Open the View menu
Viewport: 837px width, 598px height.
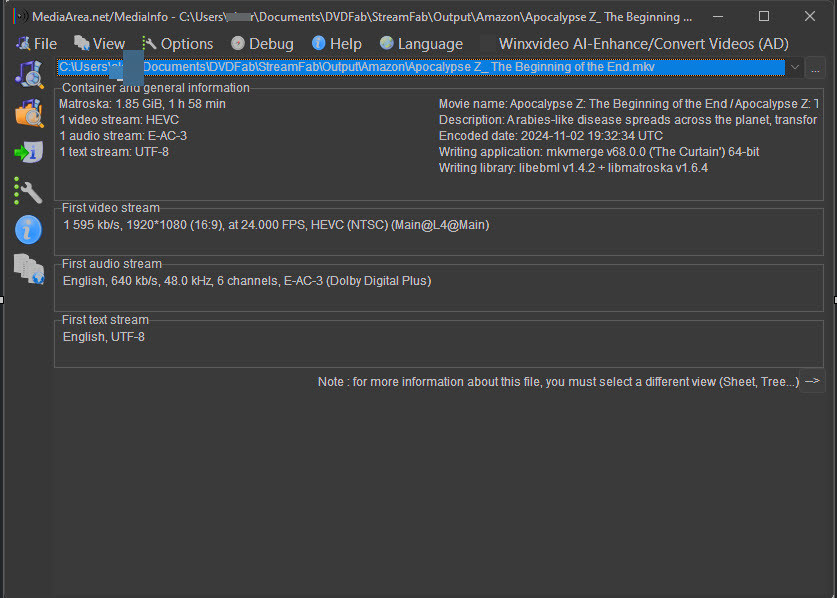pyautogui.click(x=99, y=44)
